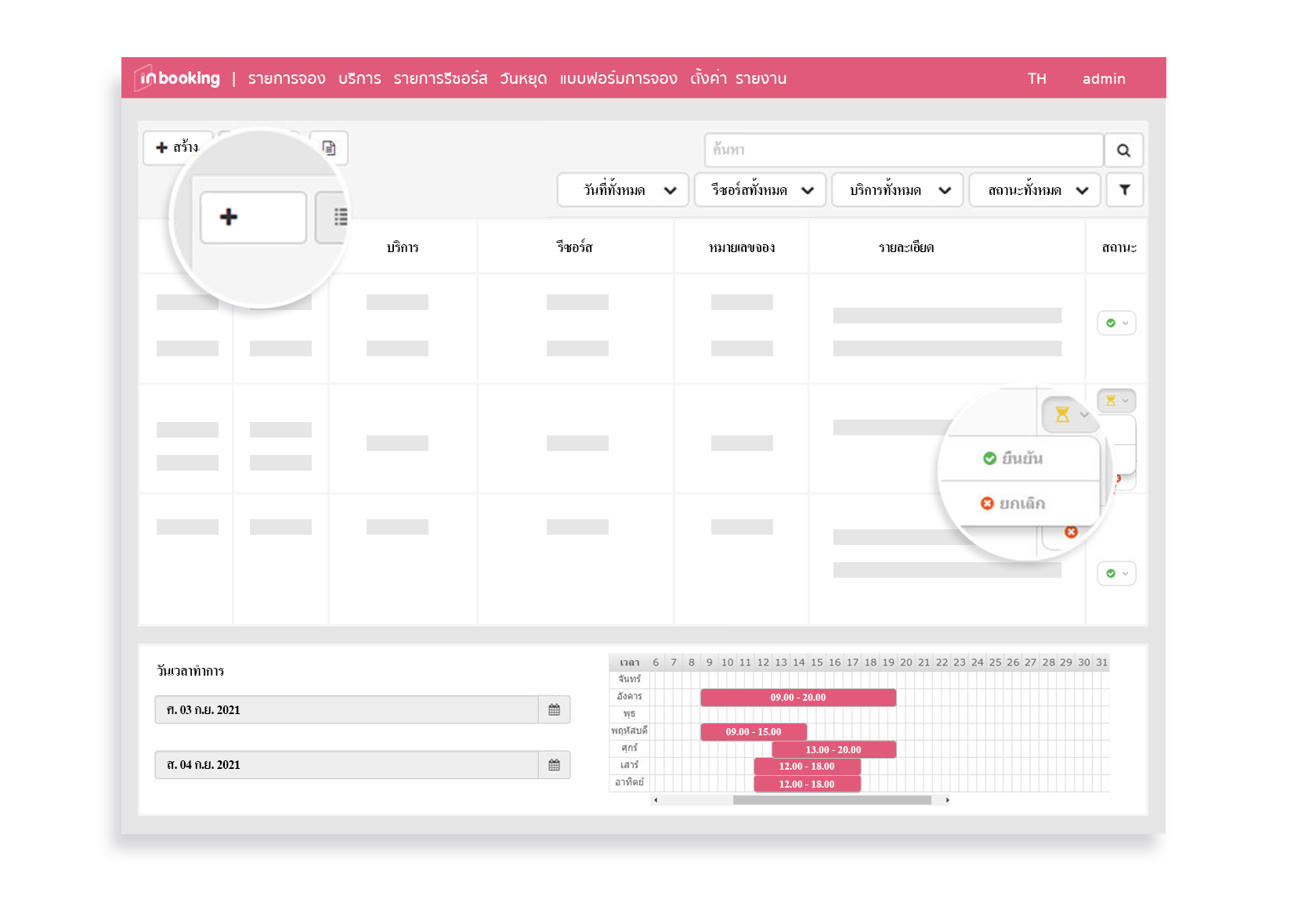Image resolution: width=1316 pixels, height=902 pixels.
Task: Click the จันทร์ row label
Action: (629, 679)
